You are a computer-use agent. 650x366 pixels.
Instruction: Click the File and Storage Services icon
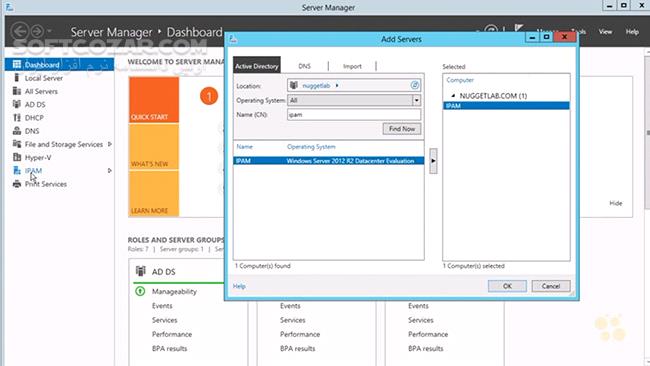17,144
